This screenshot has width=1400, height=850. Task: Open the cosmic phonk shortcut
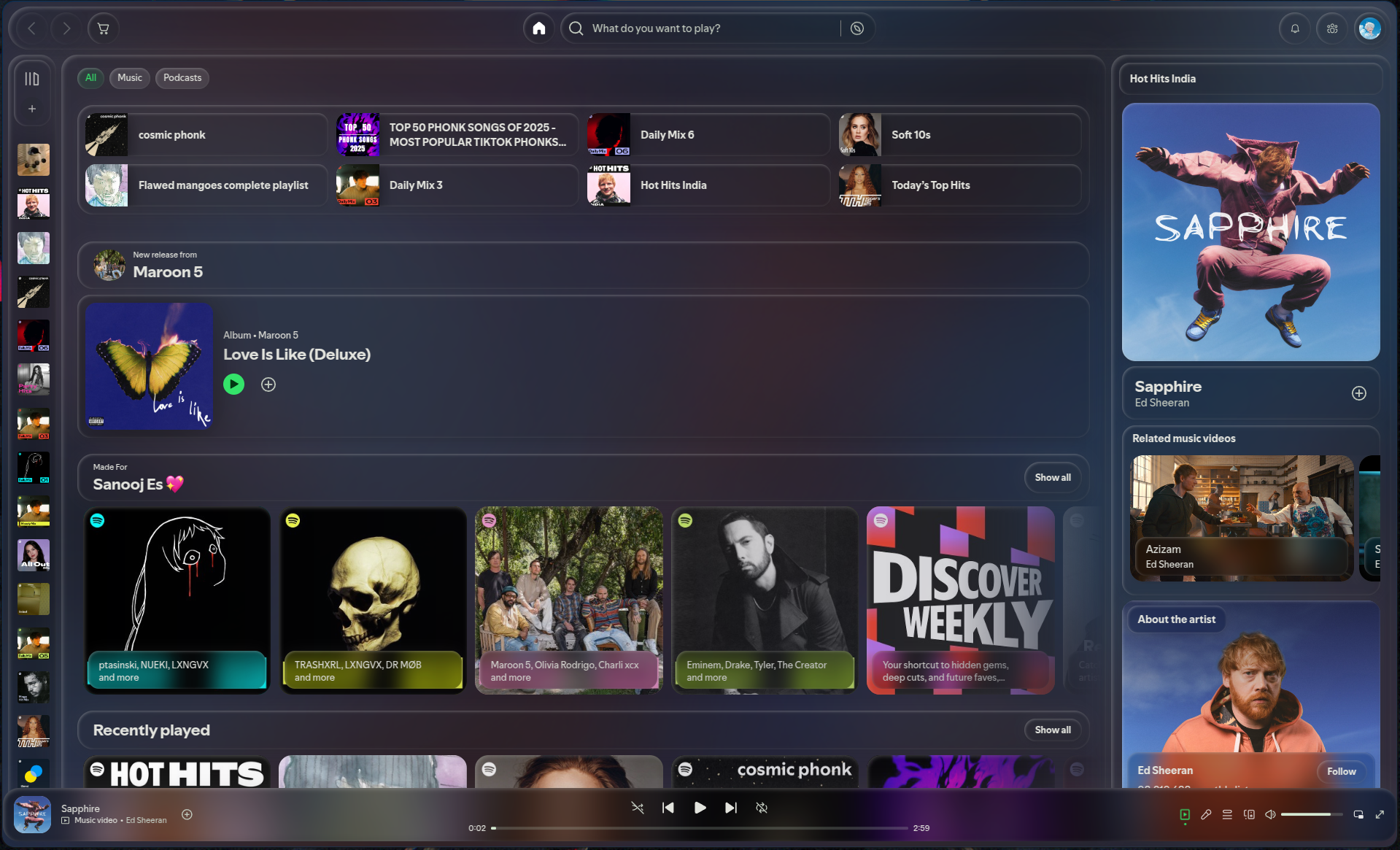(206, 134)
